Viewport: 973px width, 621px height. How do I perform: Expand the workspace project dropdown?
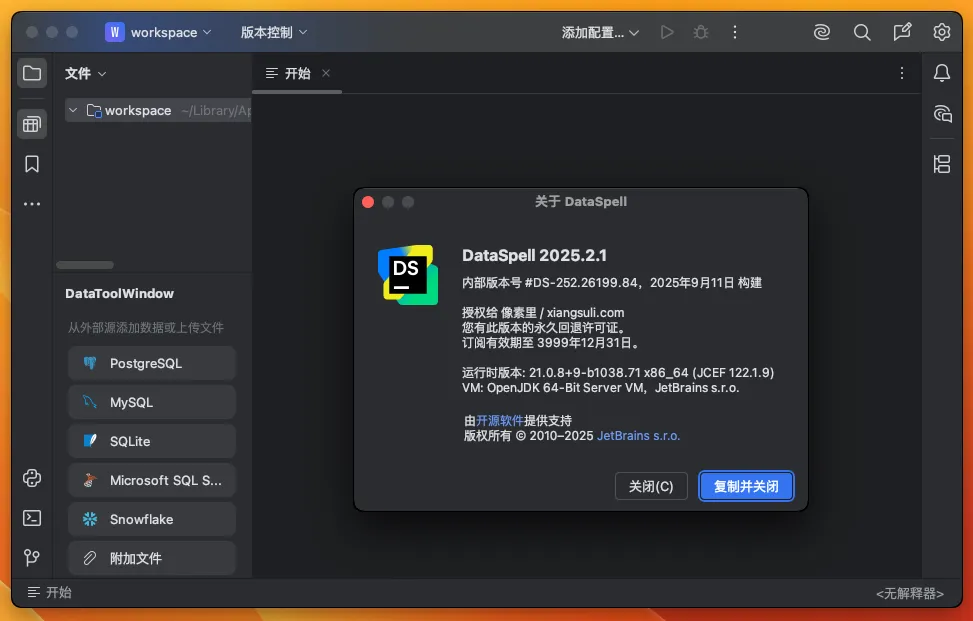160,32
